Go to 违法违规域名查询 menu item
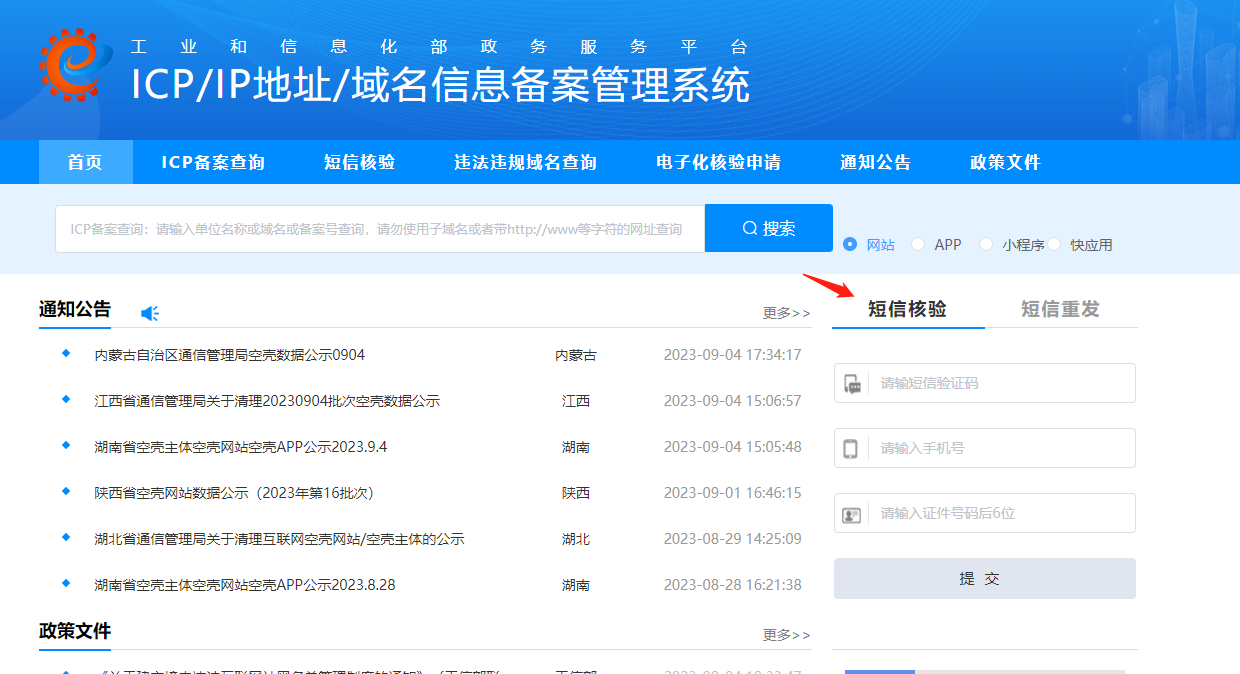Screen dimensions: 1240x674 pyautogui.click(x=526, y=162)
